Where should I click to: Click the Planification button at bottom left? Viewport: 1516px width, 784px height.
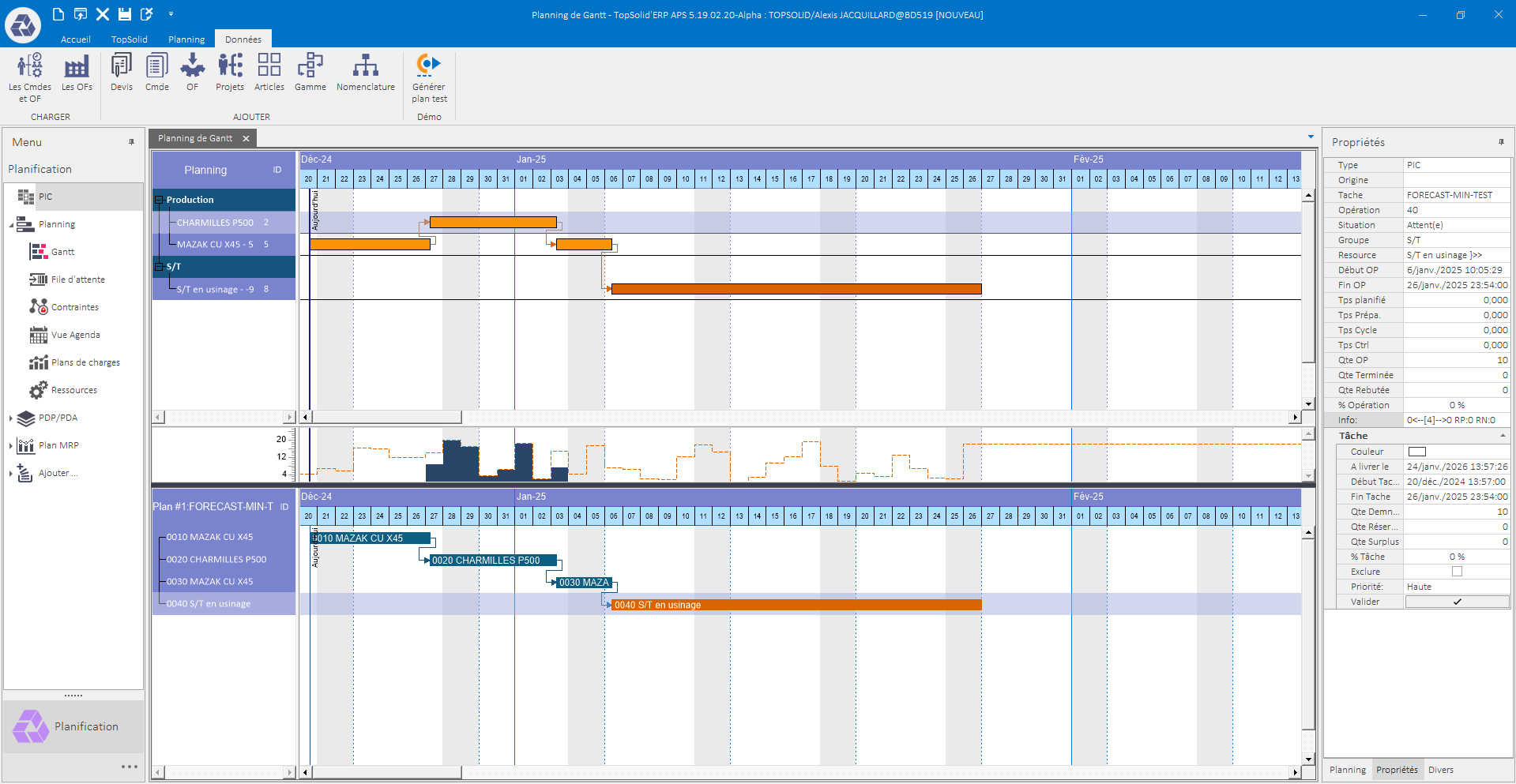coord(73,726)
